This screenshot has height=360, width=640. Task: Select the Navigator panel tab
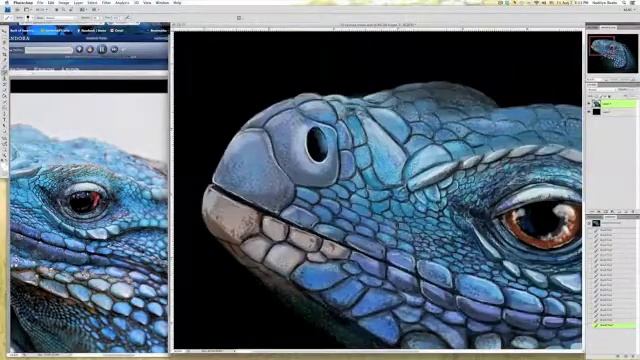608,27
